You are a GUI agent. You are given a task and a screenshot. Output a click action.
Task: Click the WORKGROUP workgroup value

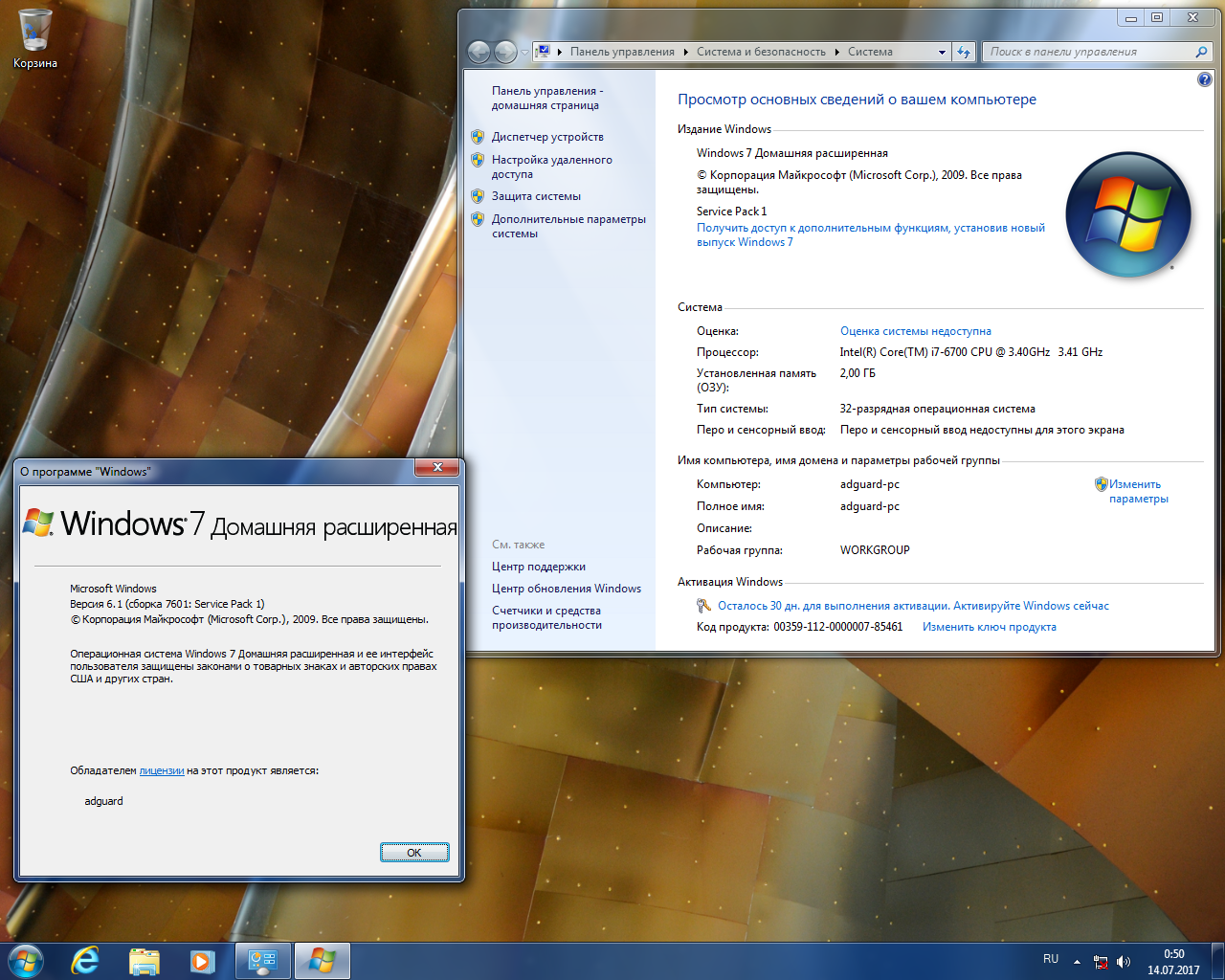click(x=875, y=550)
